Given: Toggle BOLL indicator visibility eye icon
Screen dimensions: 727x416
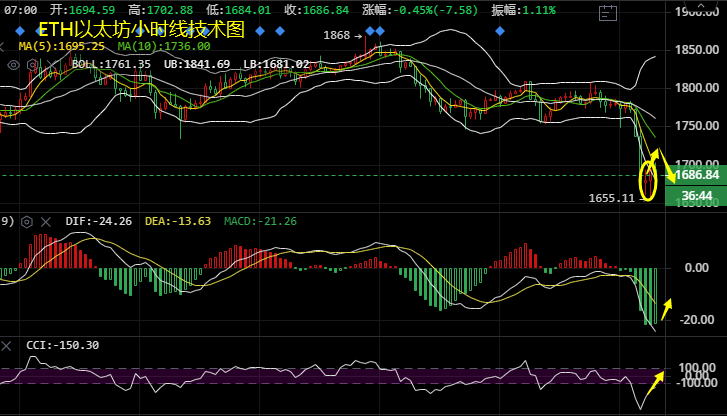Looking at the screenshot, I should point(13,65).
